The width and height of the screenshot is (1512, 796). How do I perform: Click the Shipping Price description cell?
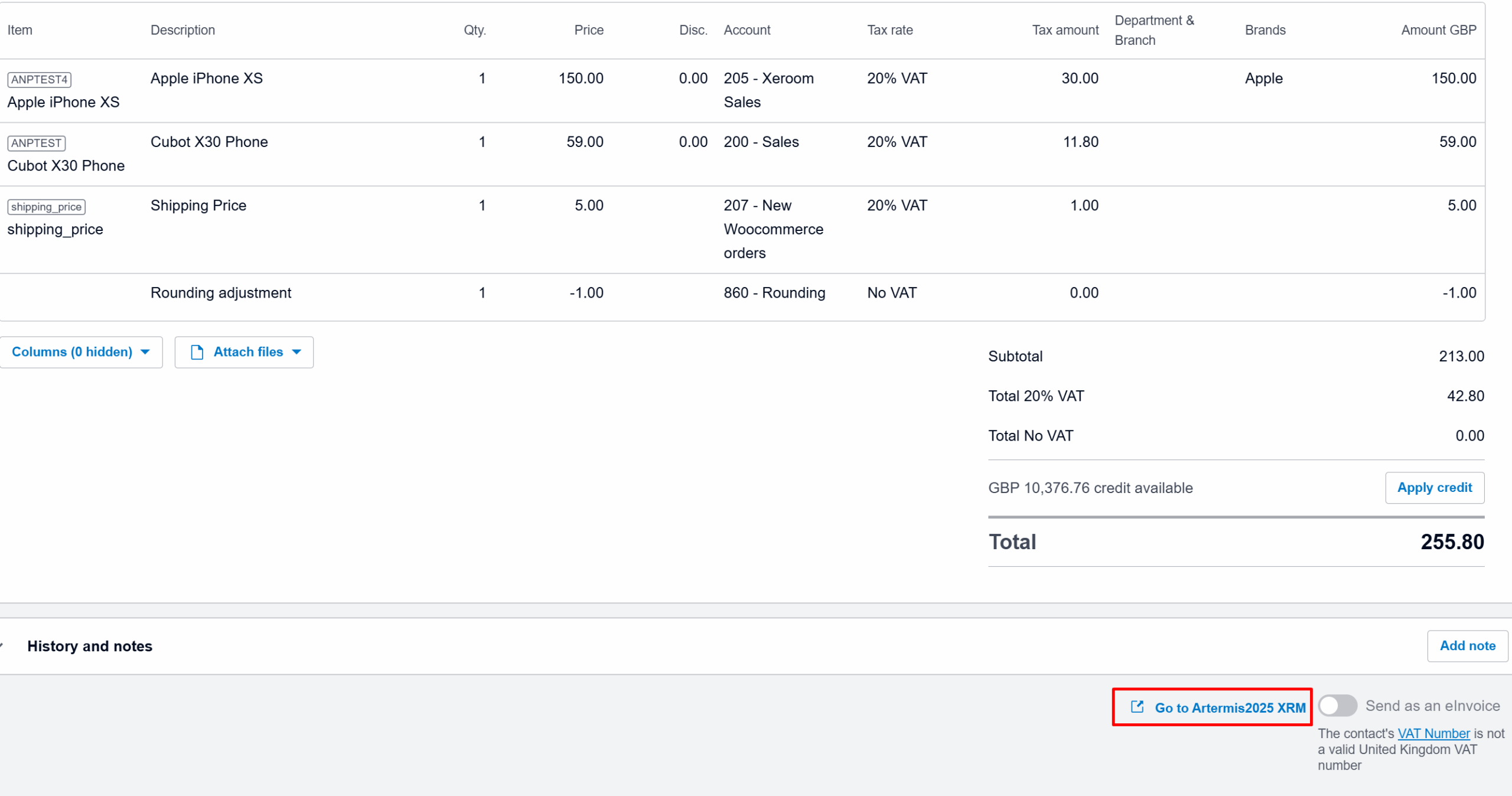point(198,206)
